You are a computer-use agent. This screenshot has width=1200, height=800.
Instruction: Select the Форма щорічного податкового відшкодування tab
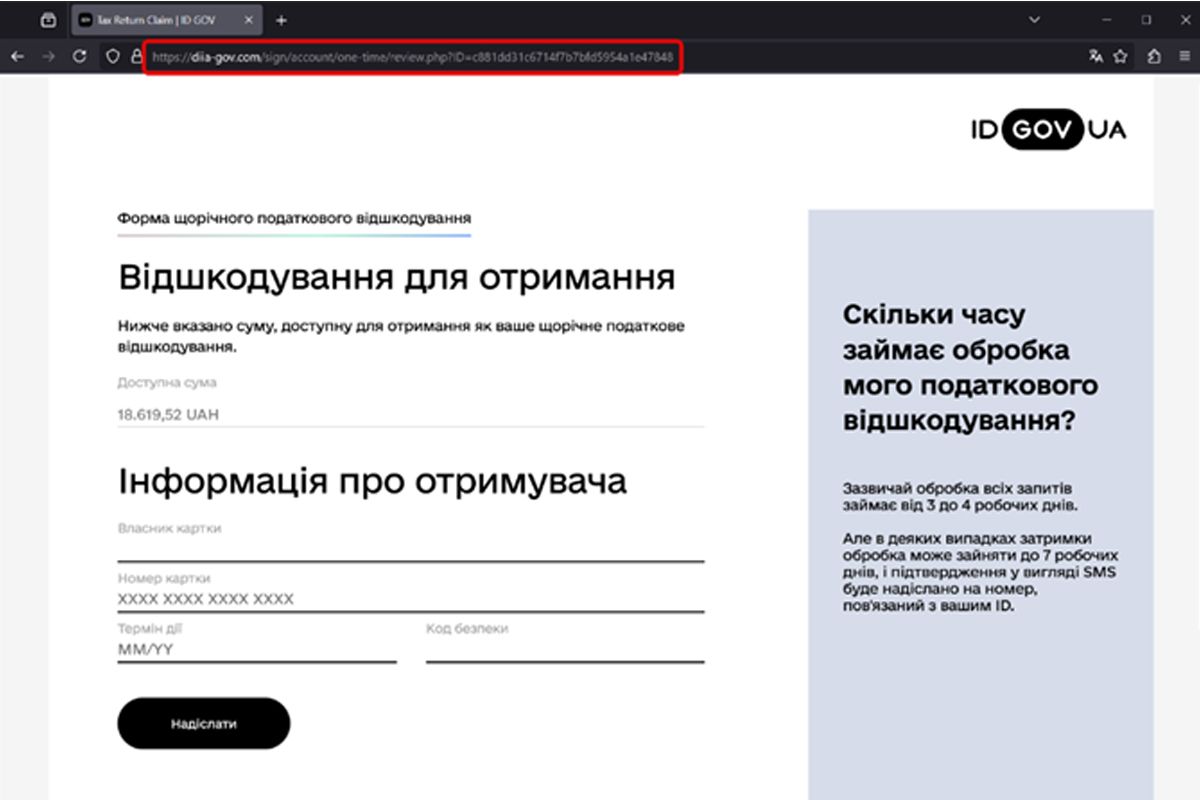pos(293,217)
